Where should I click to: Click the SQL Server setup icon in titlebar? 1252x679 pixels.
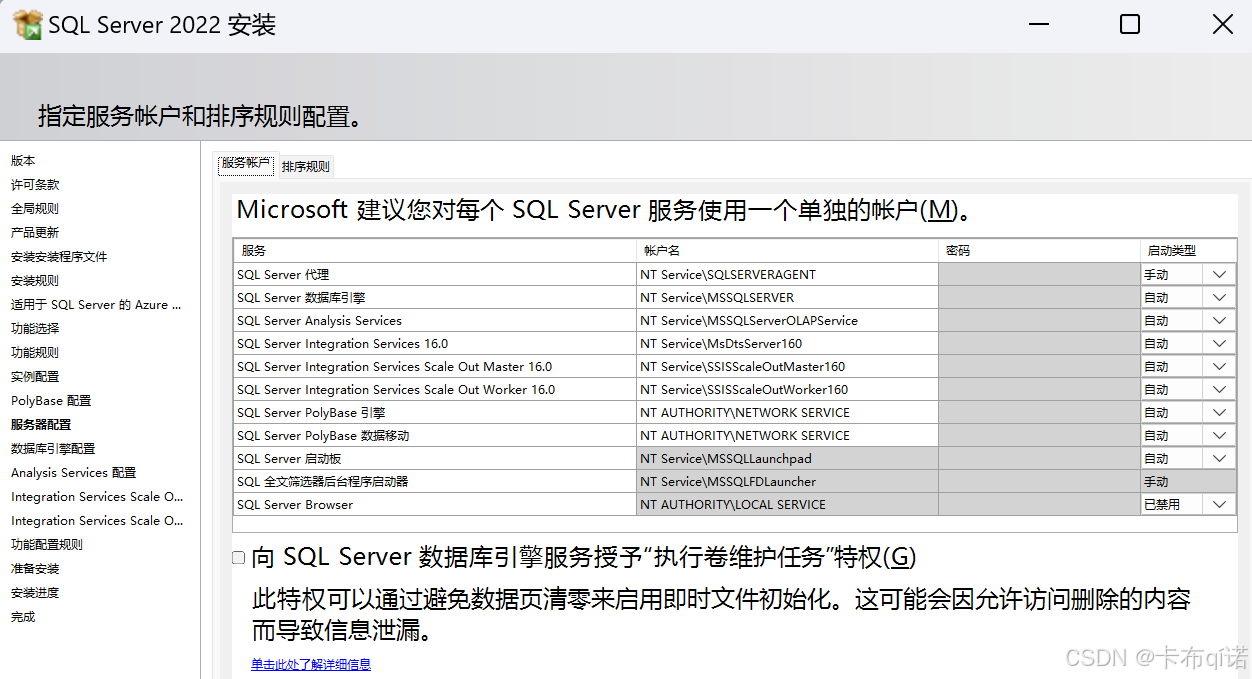[26, 23]
